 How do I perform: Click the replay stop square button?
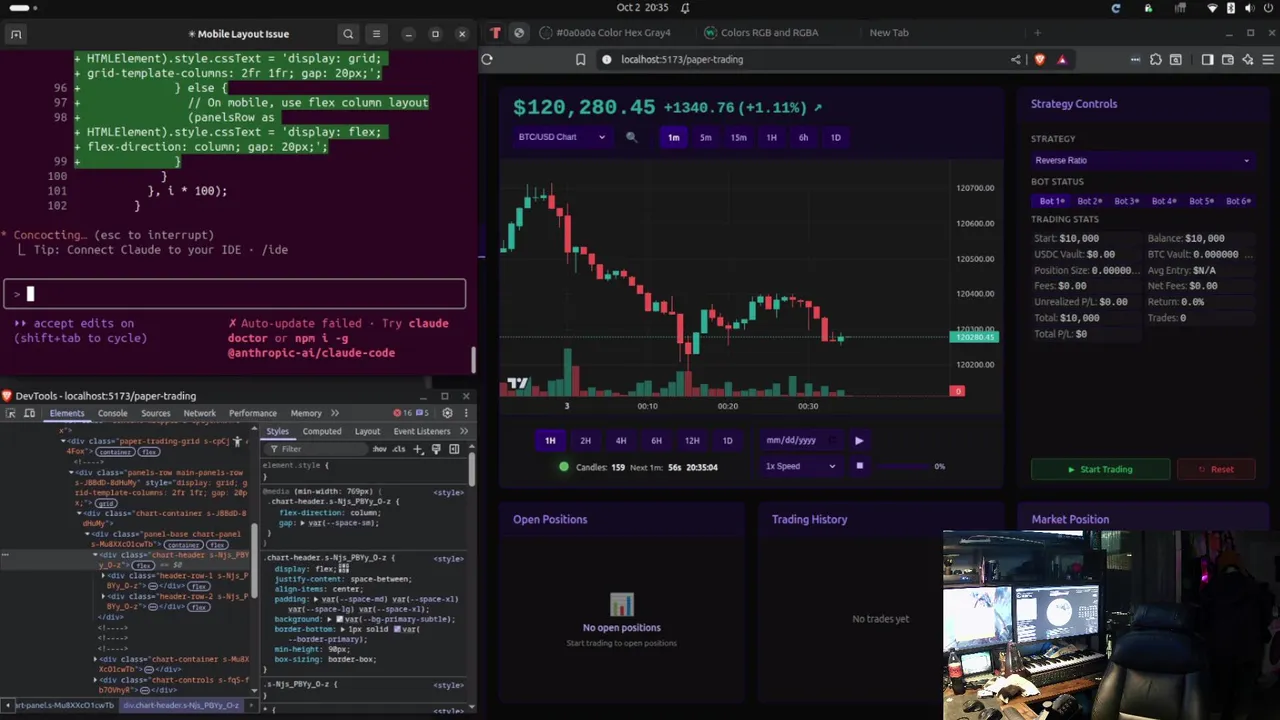click(x=859, y=466)
